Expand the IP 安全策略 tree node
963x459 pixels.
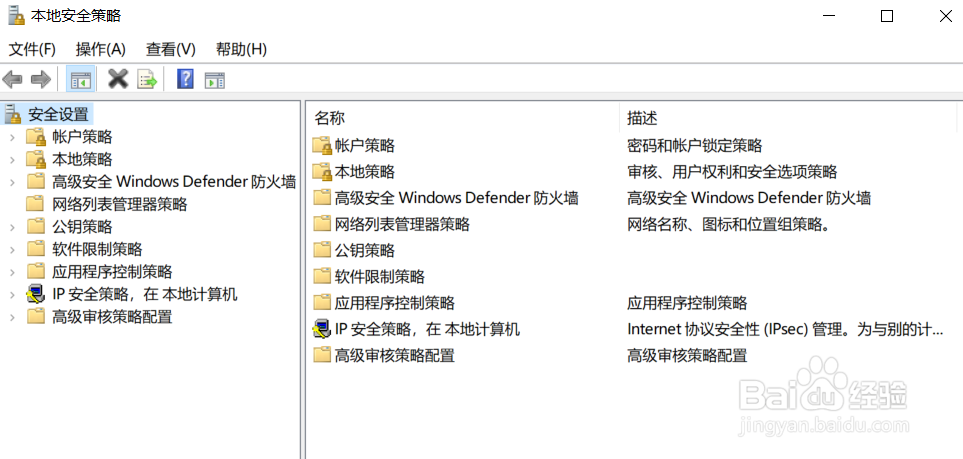click(x=12, y=295)
